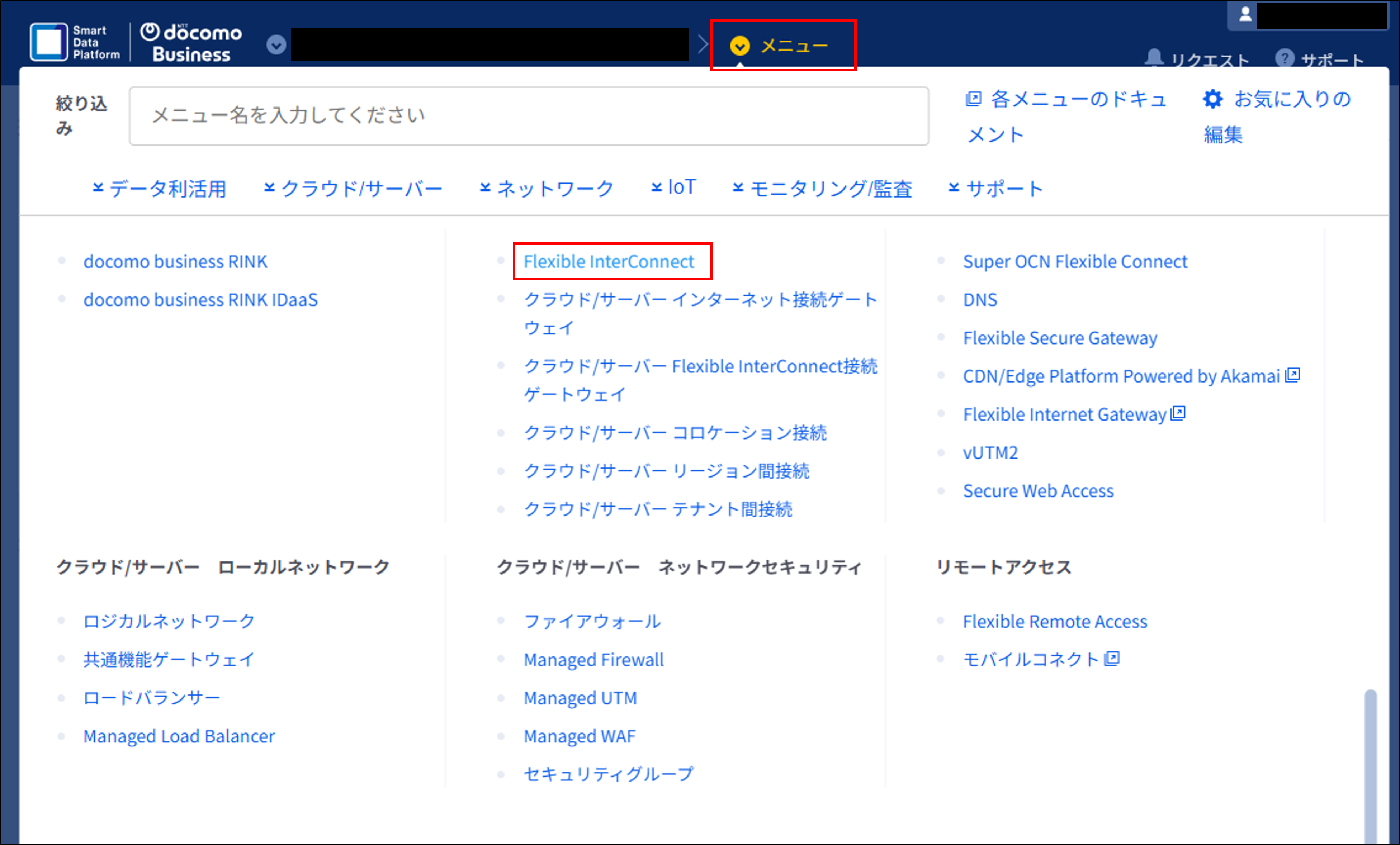Screen dimensions: 1400x845
Task: Open クラウド/サーバー コロケーション接続
Action: (675, 433)
